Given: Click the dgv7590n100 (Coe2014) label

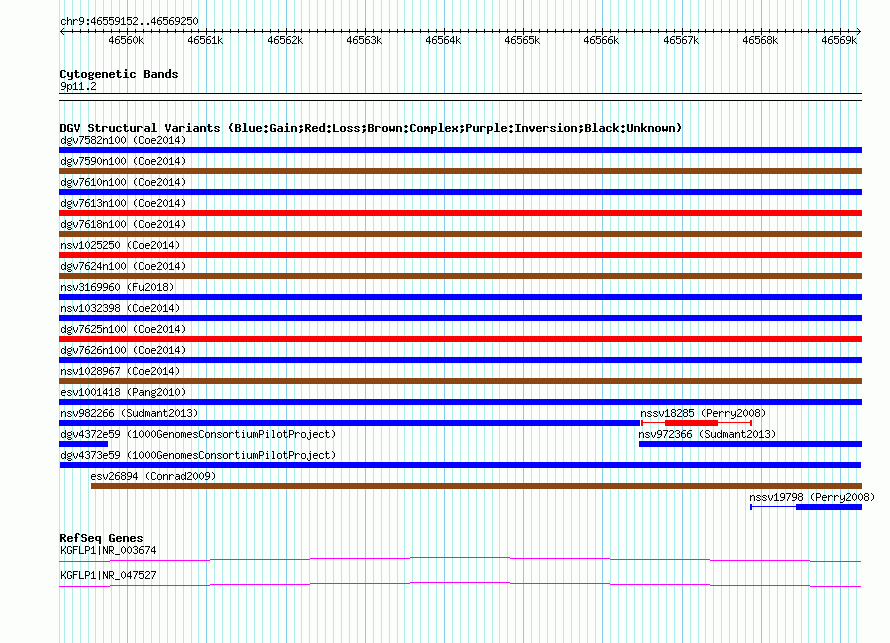Looking at the screenshot, I should coord(123,161).
